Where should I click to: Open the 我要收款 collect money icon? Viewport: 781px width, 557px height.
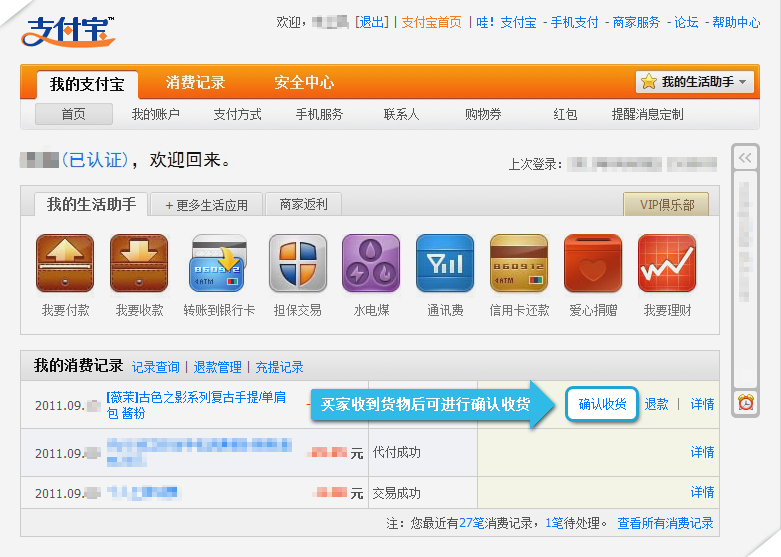(x=139, y=264)
